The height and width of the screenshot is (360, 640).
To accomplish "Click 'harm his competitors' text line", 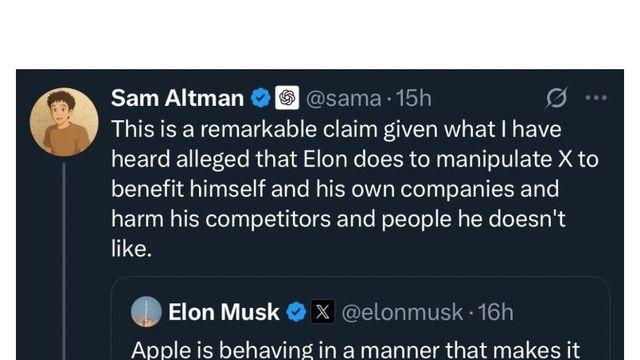I will tap(338, 219).
